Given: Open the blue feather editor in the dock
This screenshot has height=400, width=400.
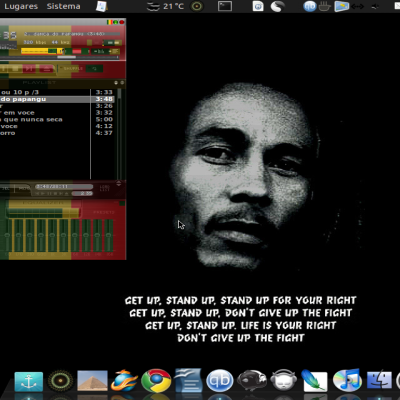Looking at the screenshot, I should pyautogui.click(x=314, y=380).
